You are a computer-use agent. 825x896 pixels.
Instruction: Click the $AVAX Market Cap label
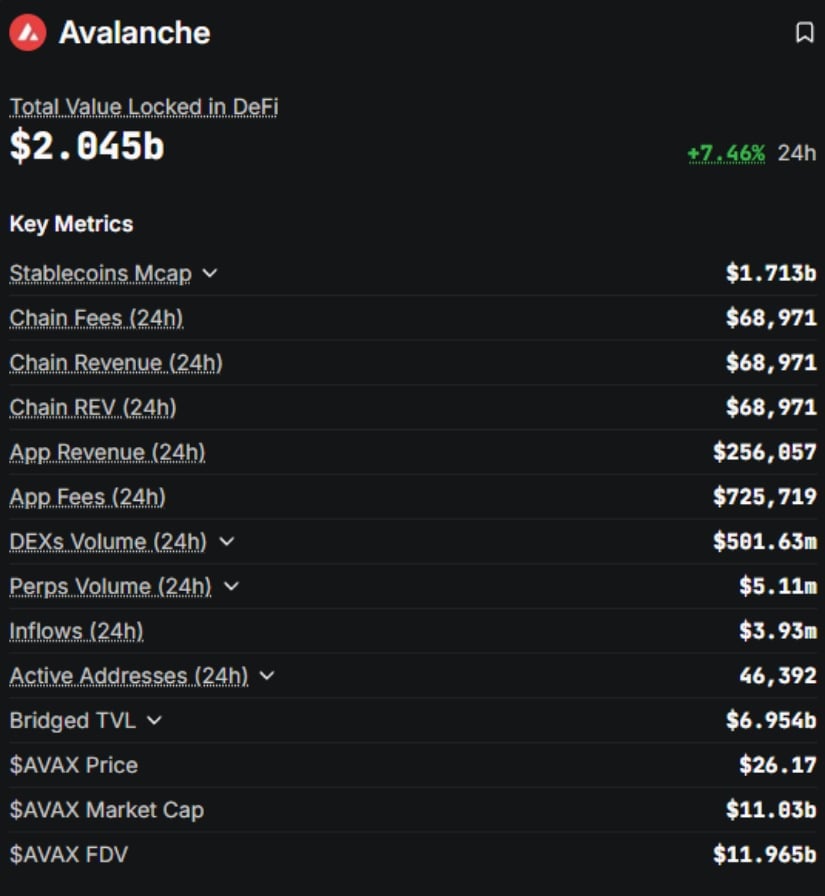(x=107, y=810)
